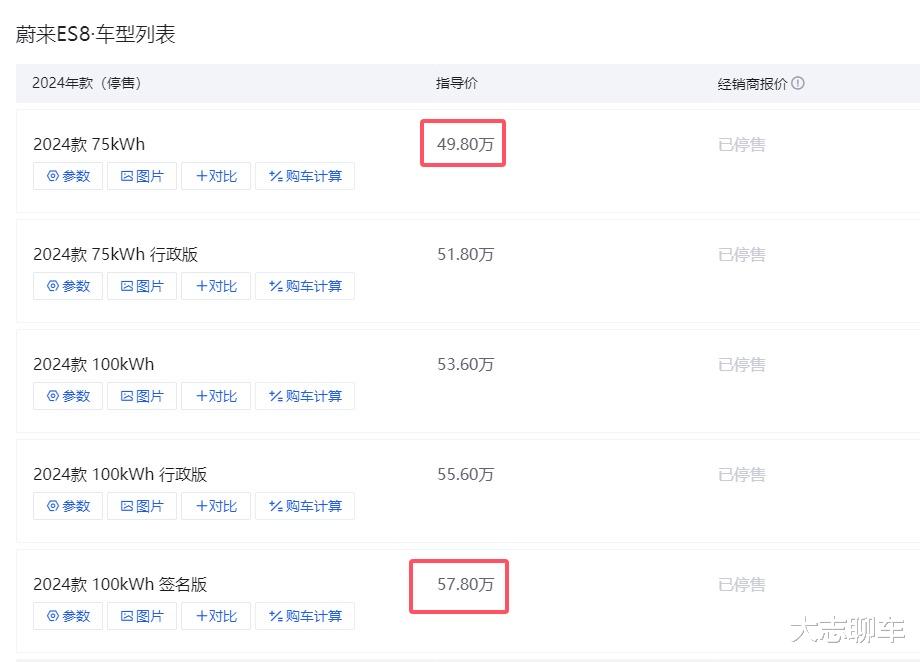Open 图片 for 2024款 75kWh
Screen dimensions: 920x662
tap(142, 176)
